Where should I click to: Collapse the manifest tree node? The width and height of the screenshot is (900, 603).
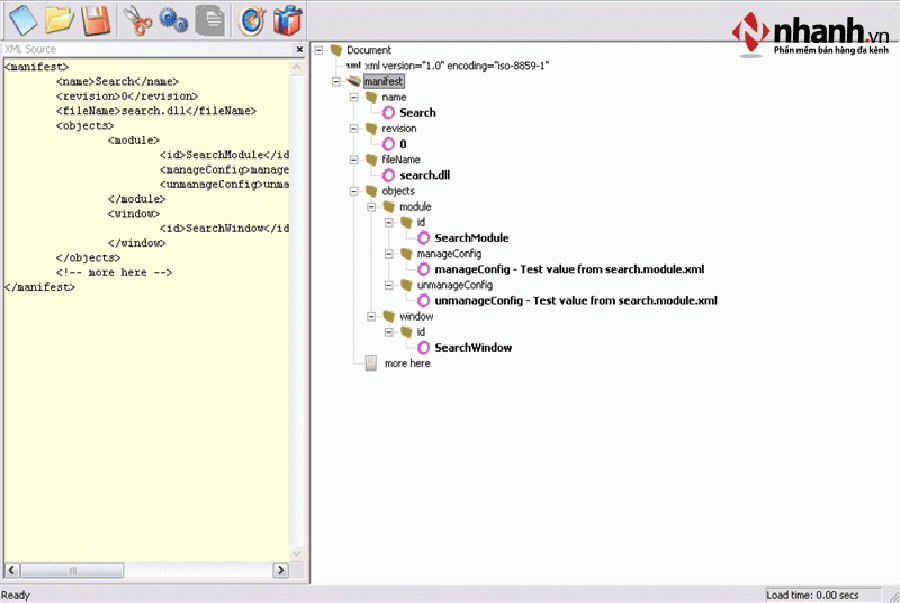[337, 81]
